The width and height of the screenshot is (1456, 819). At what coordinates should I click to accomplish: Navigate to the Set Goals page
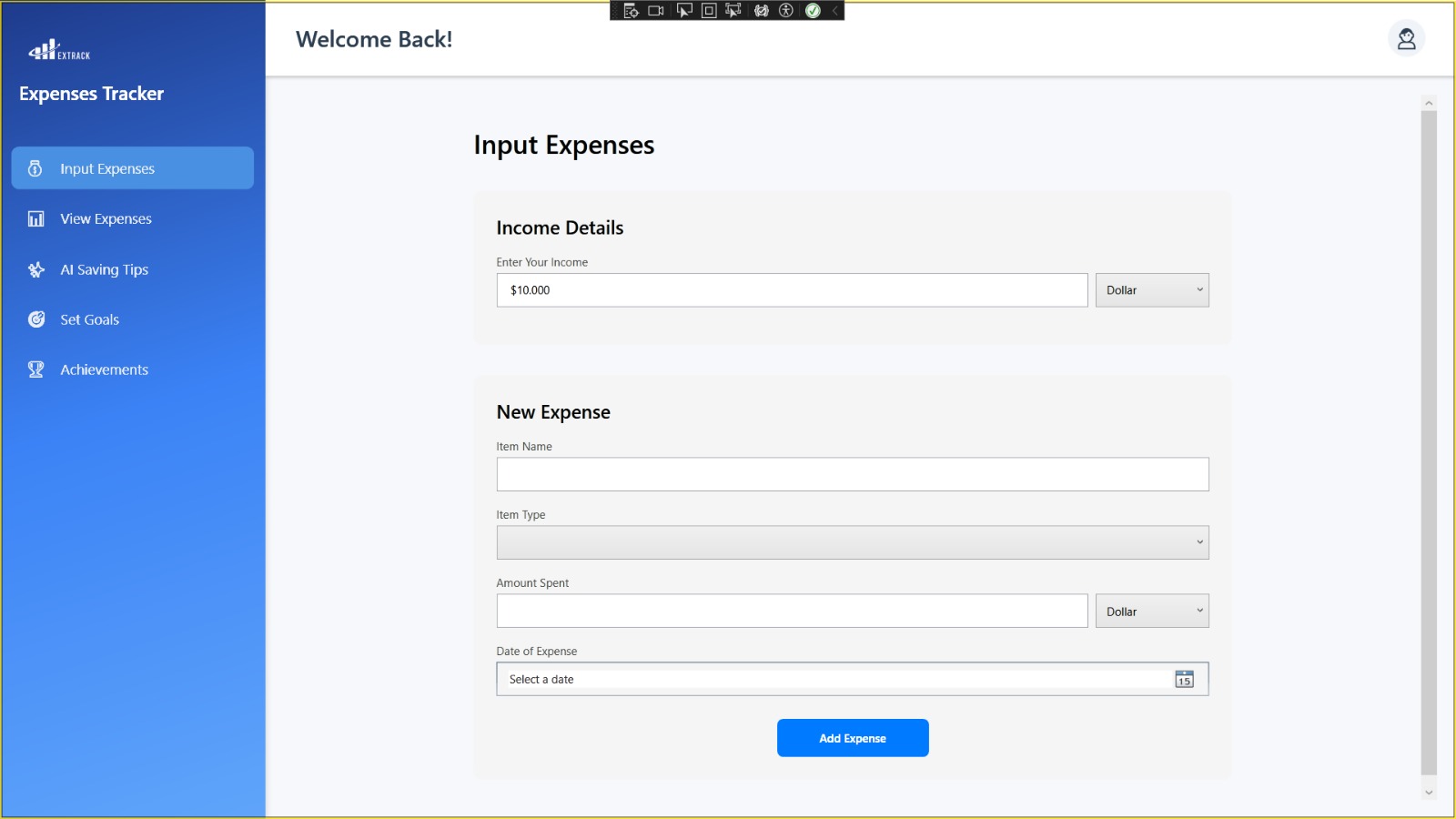89,320
